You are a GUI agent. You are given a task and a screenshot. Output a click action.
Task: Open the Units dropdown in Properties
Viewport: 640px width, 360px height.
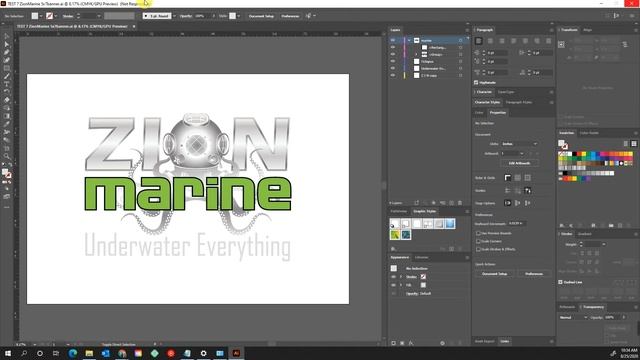(519, 144)
